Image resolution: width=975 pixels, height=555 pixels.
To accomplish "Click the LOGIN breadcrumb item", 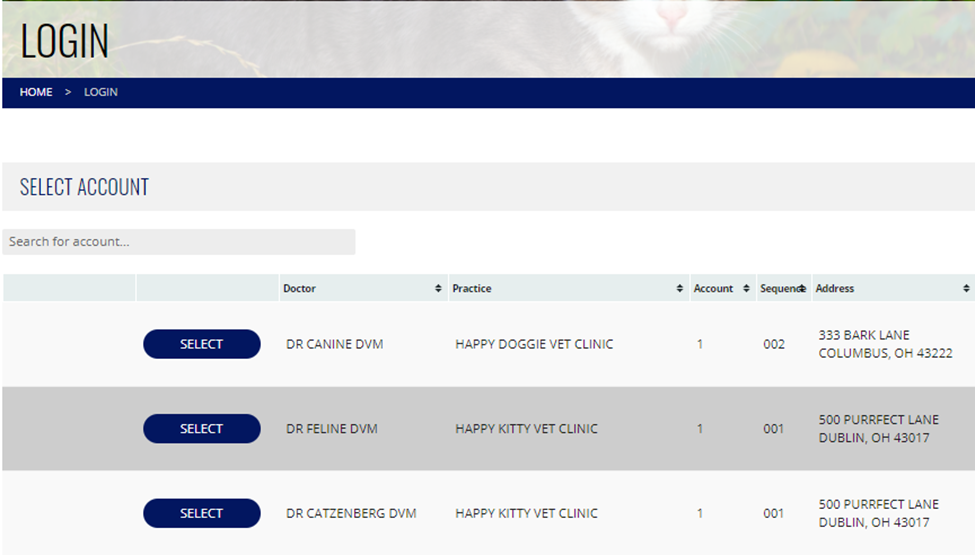I will click(101, 92).
